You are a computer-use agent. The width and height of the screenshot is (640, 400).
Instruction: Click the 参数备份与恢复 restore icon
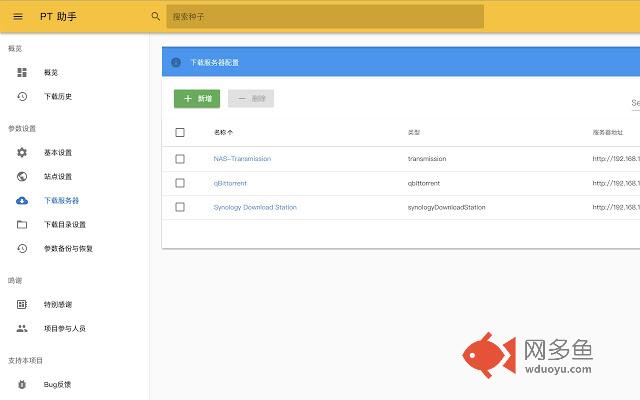22,249
